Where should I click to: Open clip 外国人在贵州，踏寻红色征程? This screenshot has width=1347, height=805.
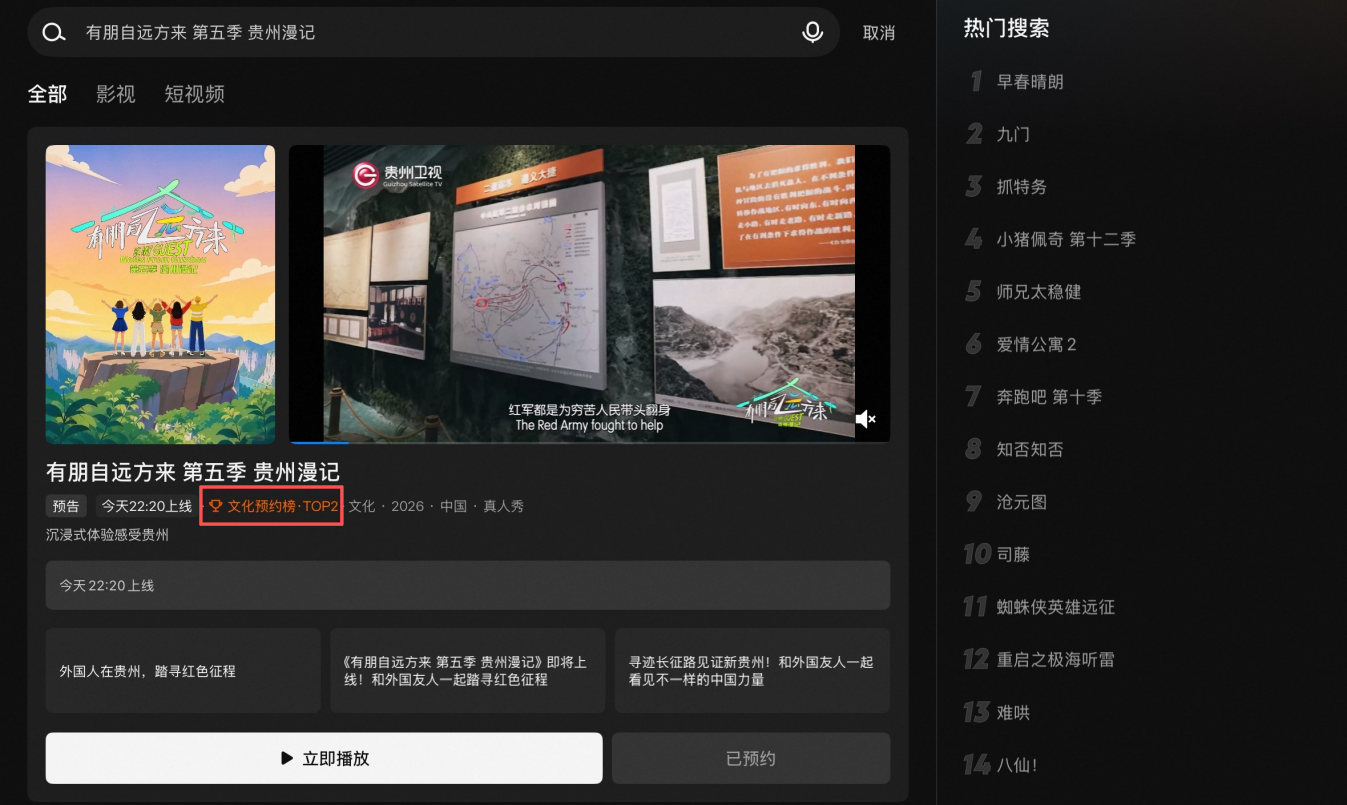click(183, 671)
